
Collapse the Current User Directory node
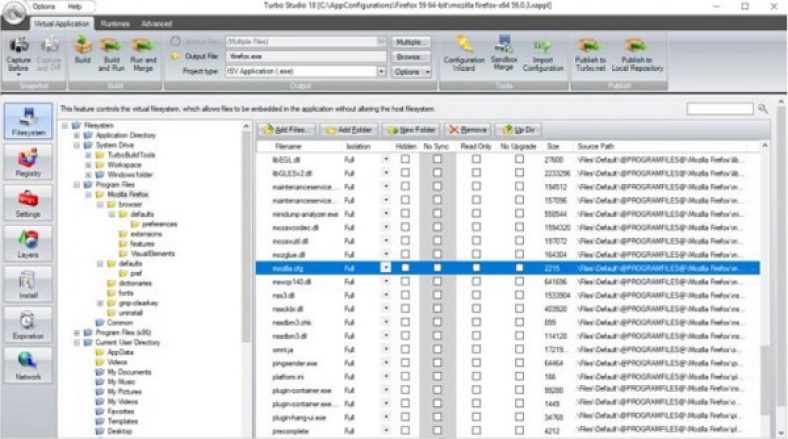click(77, 343)
